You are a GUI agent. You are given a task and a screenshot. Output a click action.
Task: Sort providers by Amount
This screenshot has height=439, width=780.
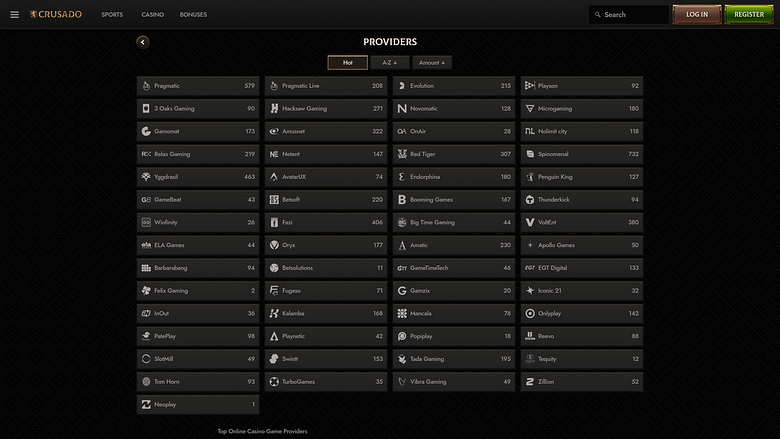(x=432, y=63)
